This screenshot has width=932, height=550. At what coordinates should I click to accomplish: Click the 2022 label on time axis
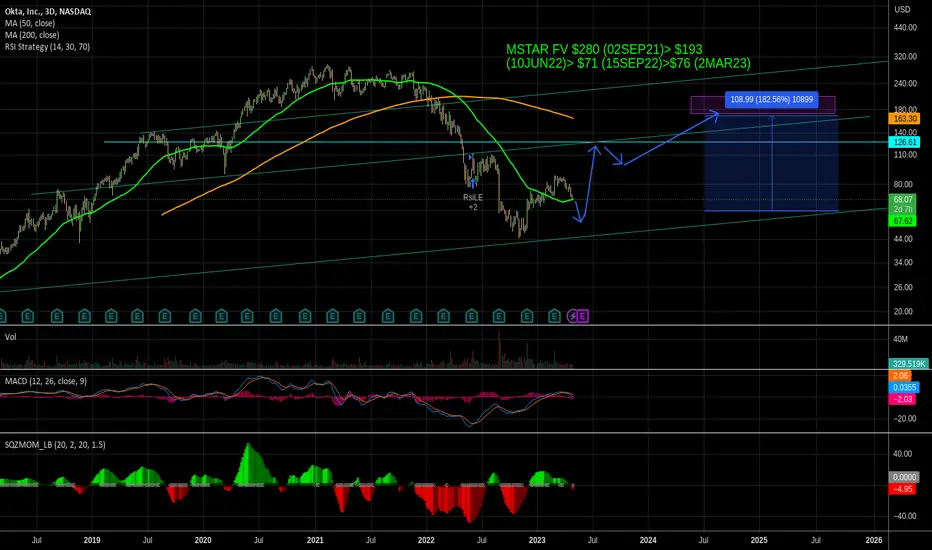[x=426, y=540]
